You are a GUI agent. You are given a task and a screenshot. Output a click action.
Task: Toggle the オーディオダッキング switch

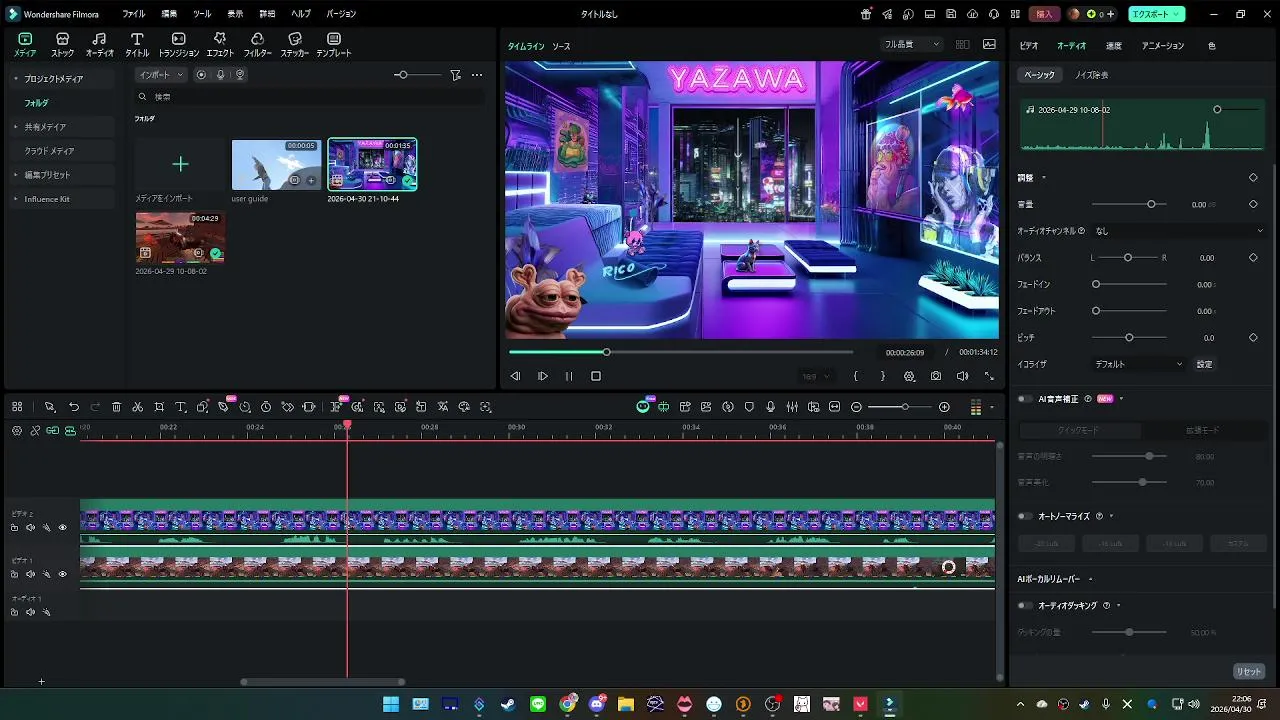pos(1026,606)
